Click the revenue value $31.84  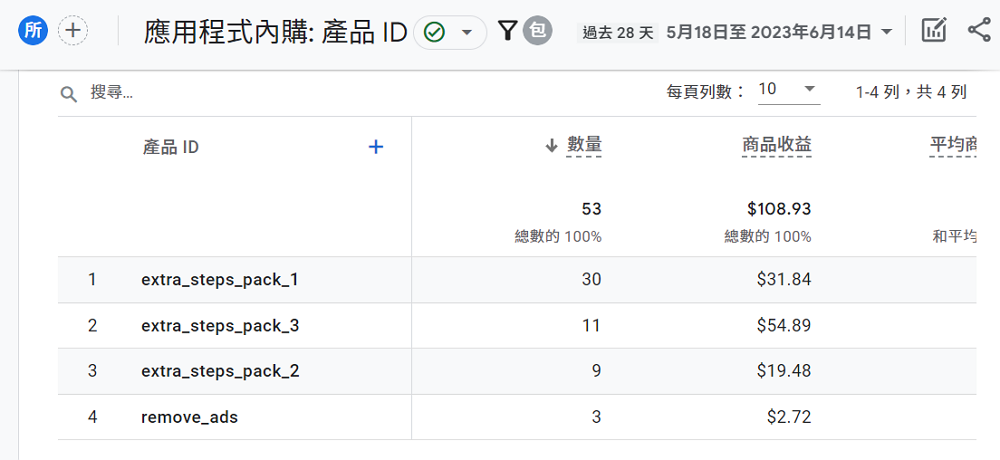coord(784,279)
